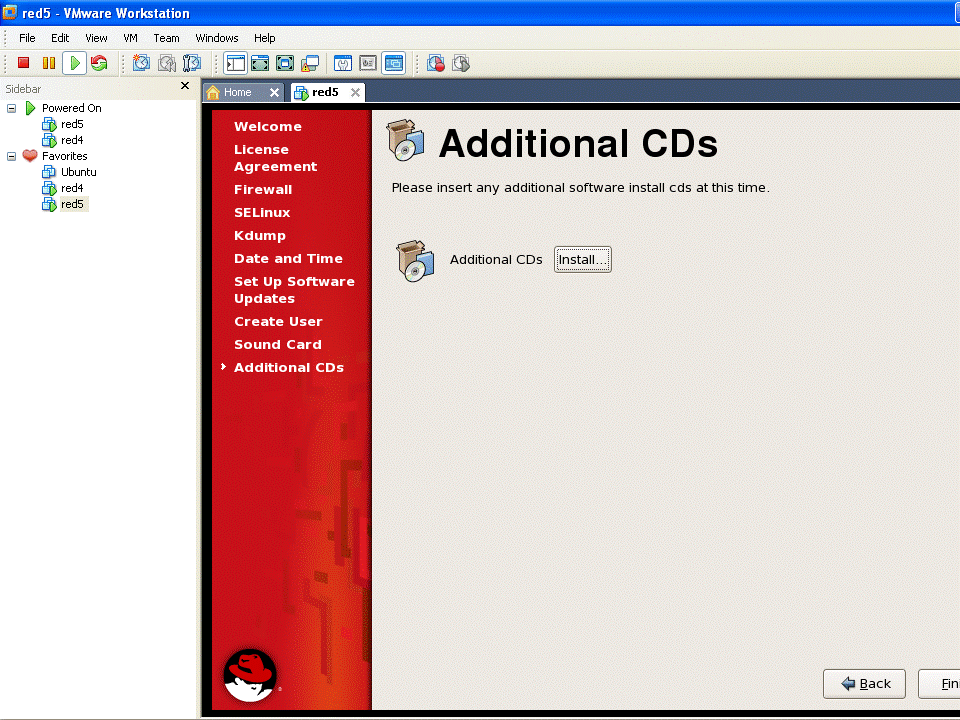Open the View menu
Image resolution: width=960 pixels, height=720 pixels.
click(96, 38)
